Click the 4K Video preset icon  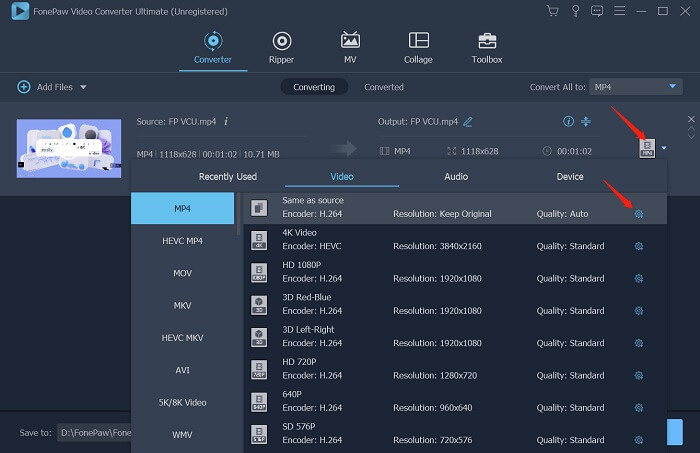(259, 240)
